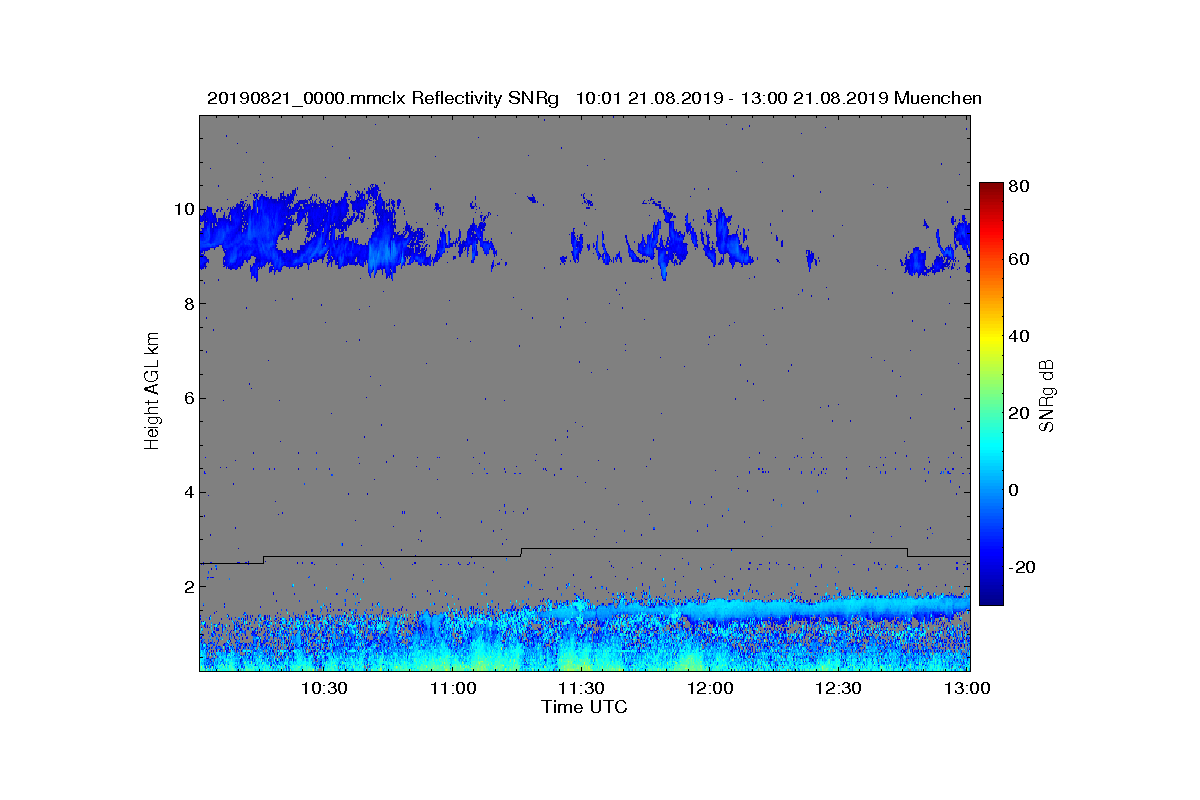Click the 12:30 time tick label

click(x=839, y=689)
